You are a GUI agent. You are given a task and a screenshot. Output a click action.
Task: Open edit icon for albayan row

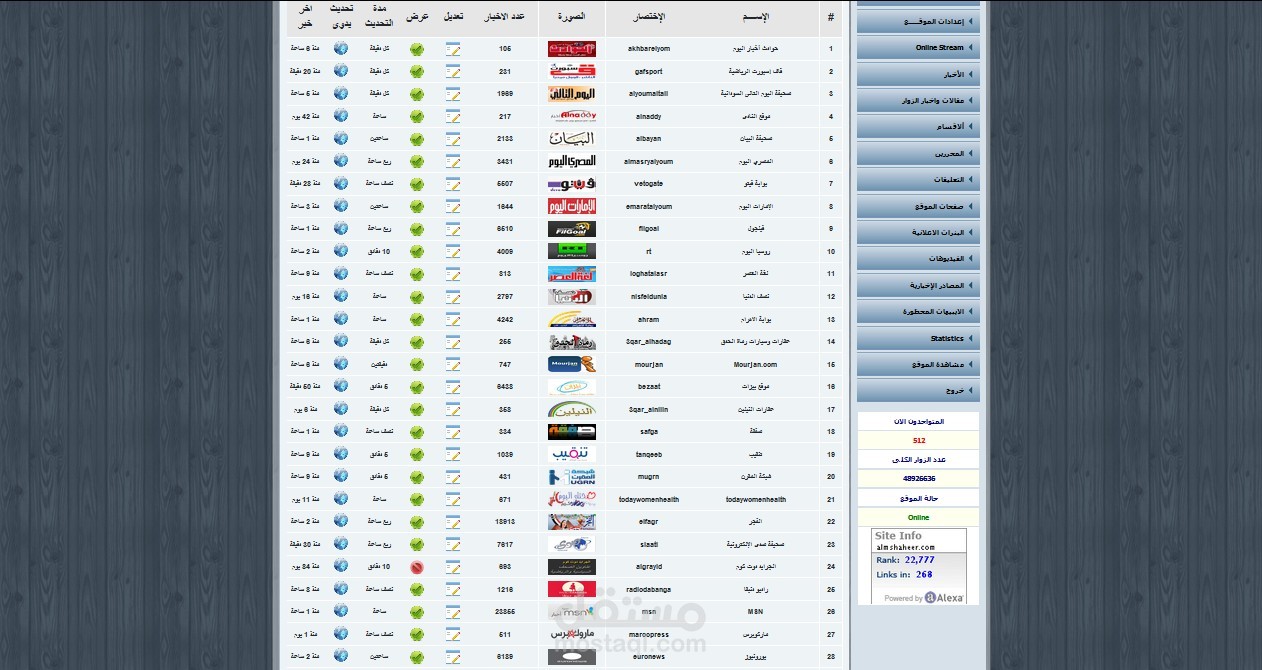pyautogui.click(x=453, y=138)
